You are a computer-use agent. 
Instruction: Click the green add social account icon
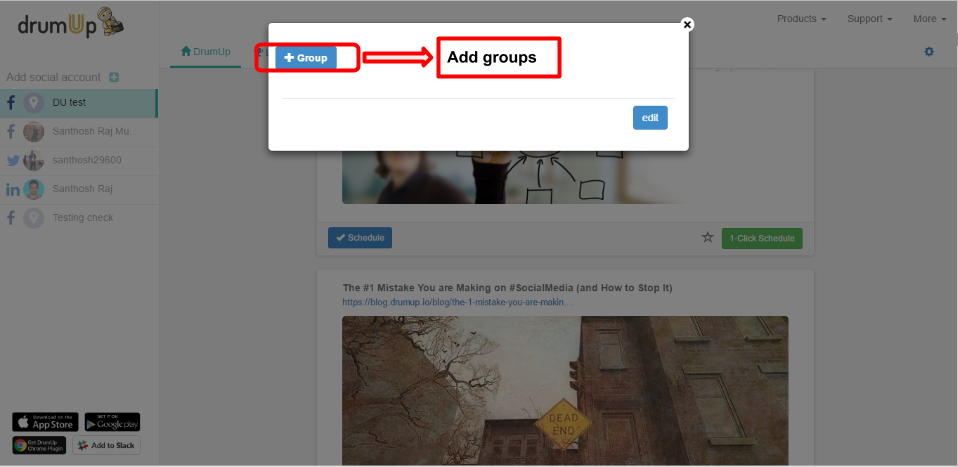114,78
